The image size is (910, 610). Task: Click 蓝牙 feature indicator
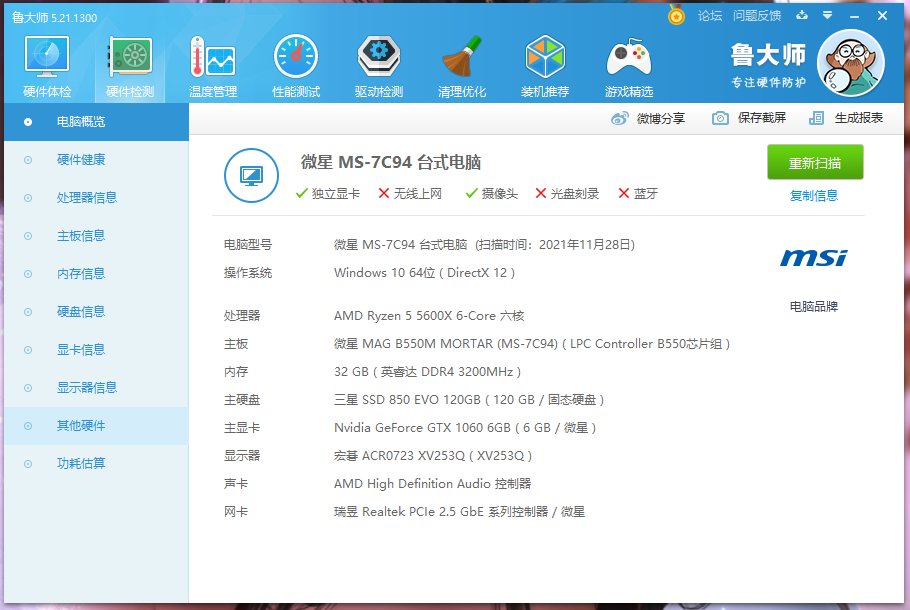coord(638,193)
